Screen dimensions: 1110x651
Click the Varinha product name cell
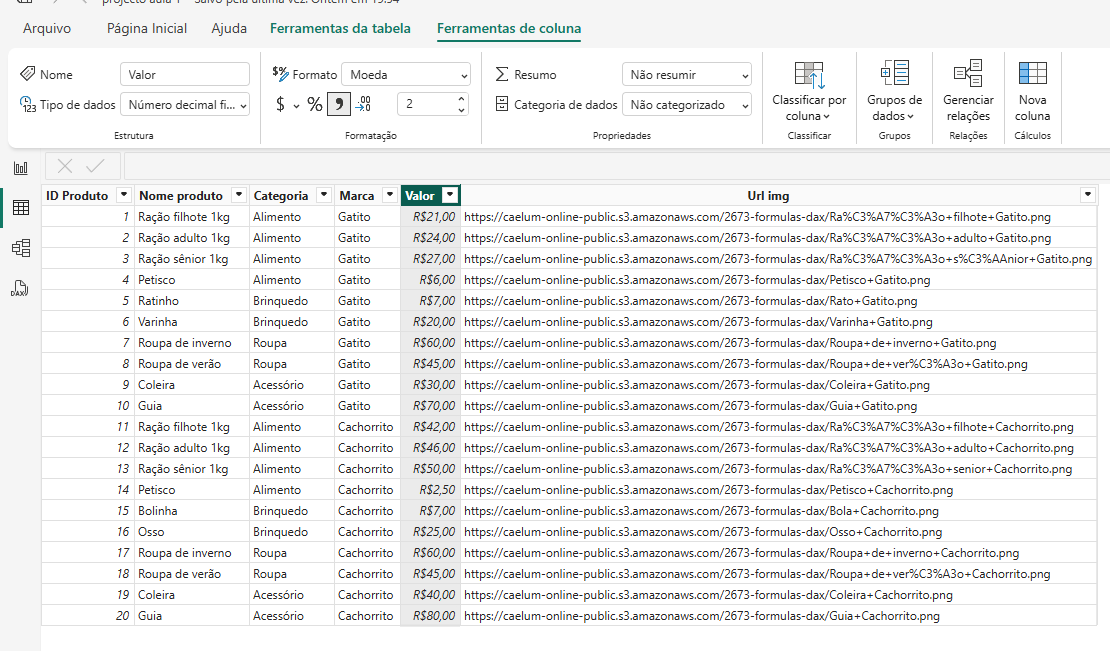(191, 322)
